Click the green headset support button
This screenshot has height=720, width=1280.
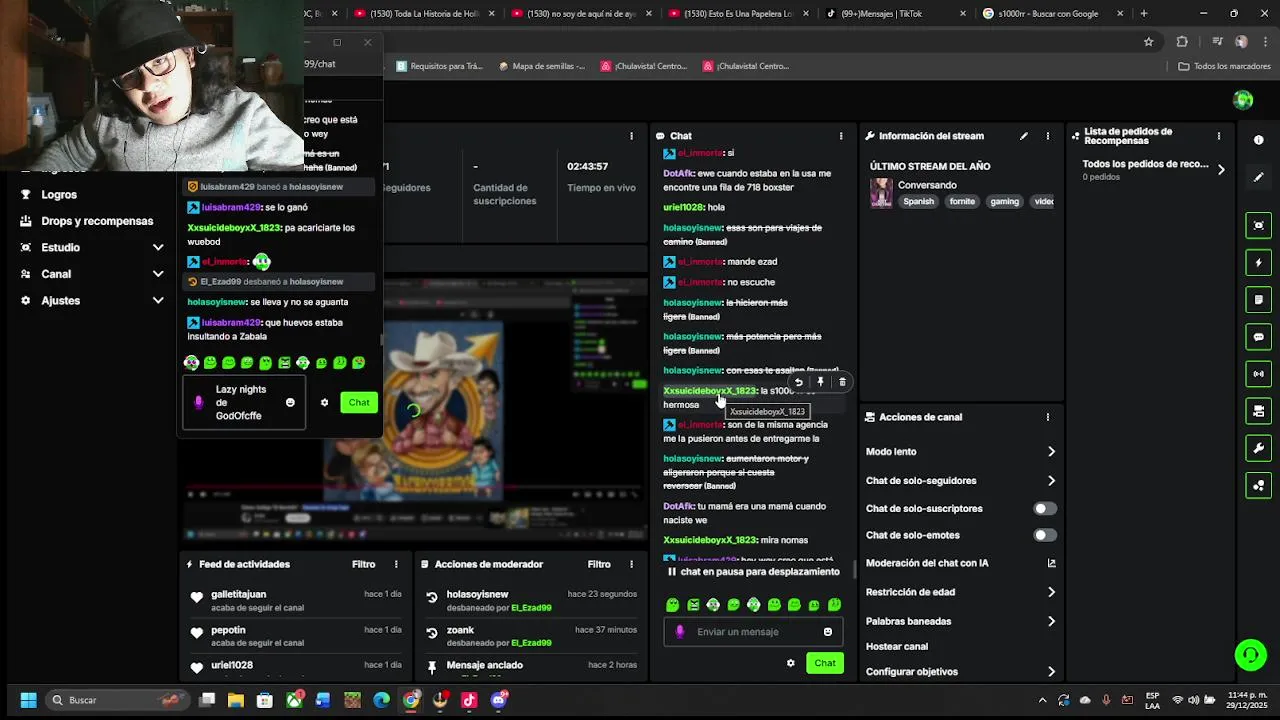(x=1250, y=655)
